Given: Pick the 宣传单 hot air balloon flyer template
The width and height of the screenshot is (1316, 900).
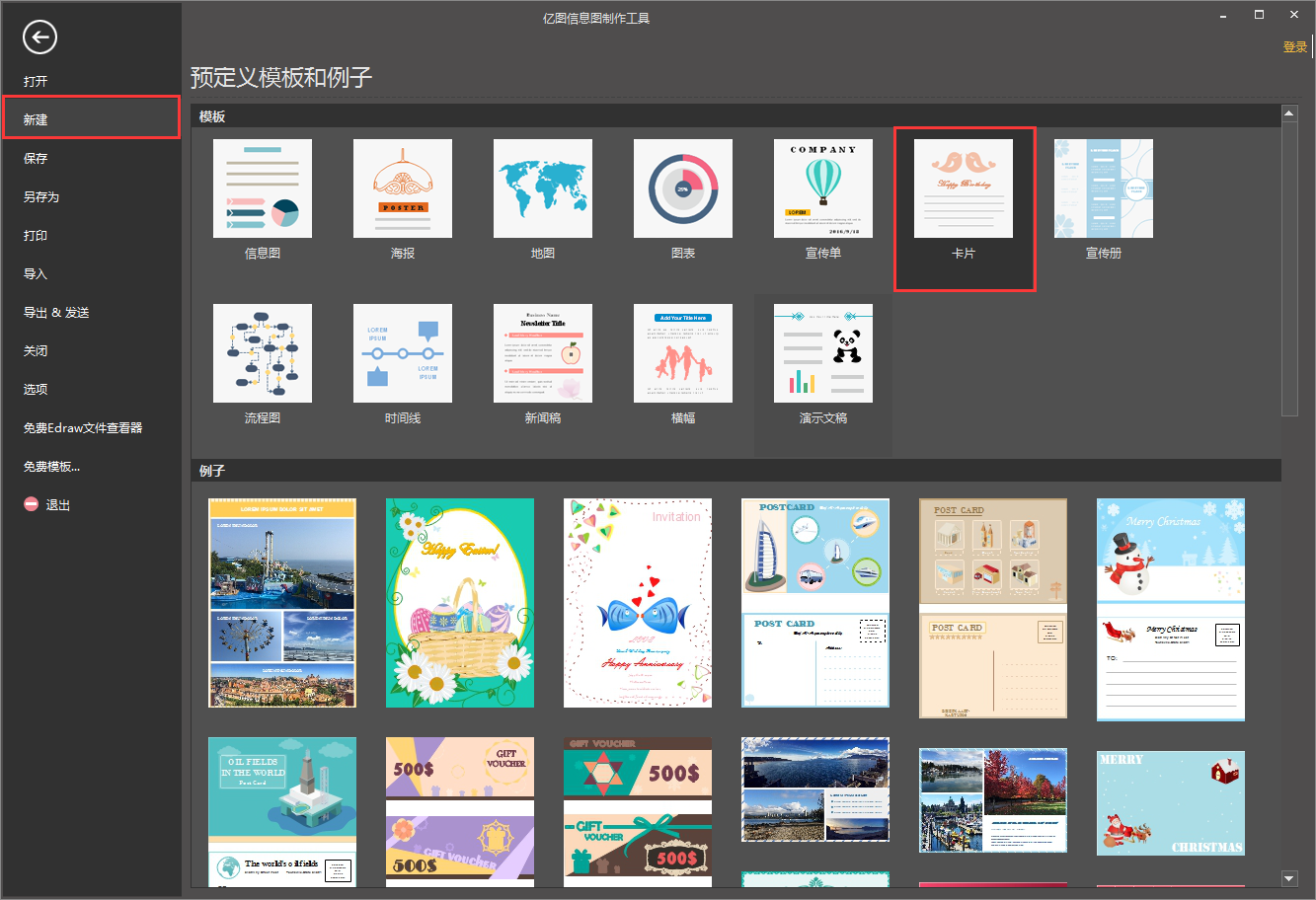Looking at the screenshot, I should [823, 188].
